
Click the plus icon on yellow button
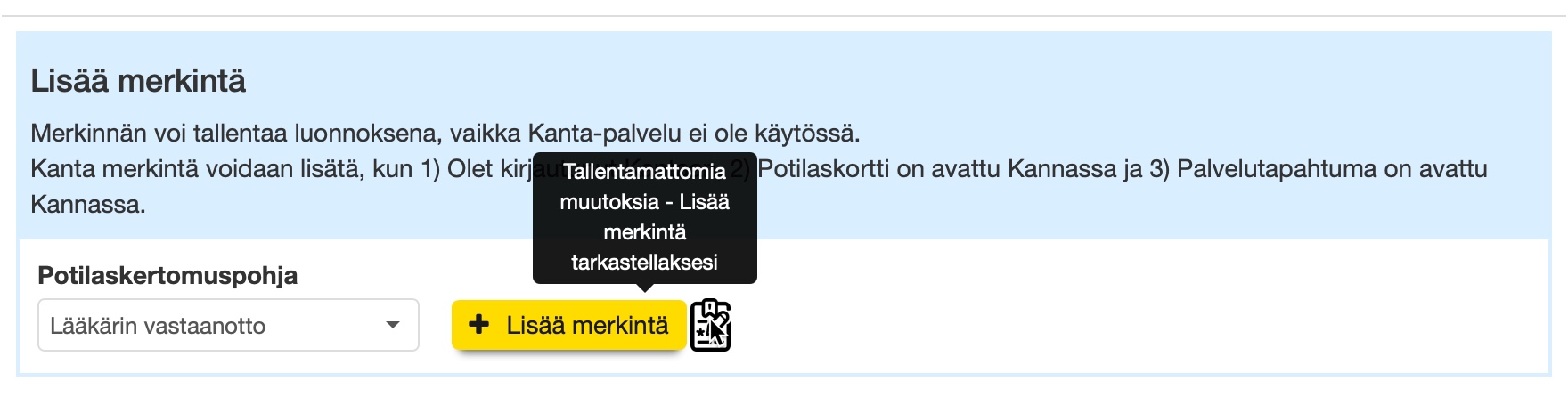tap(478, 325)
